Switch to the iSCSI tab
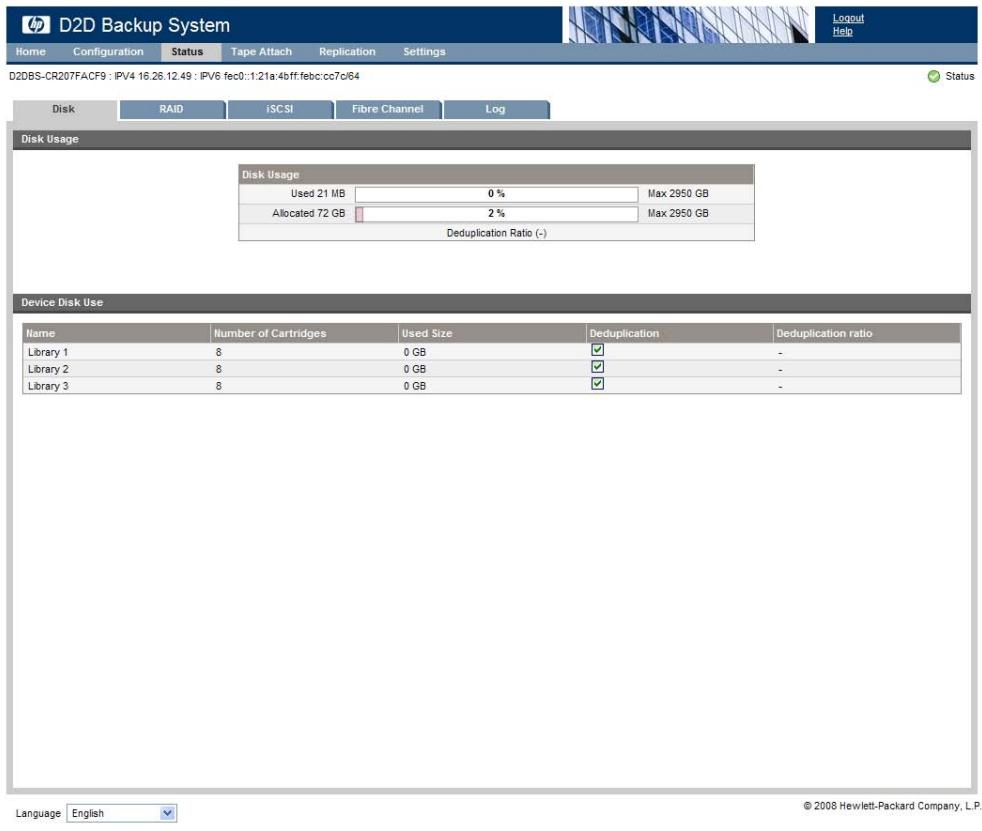Screen dimensions: 982x831 point(280,109)
